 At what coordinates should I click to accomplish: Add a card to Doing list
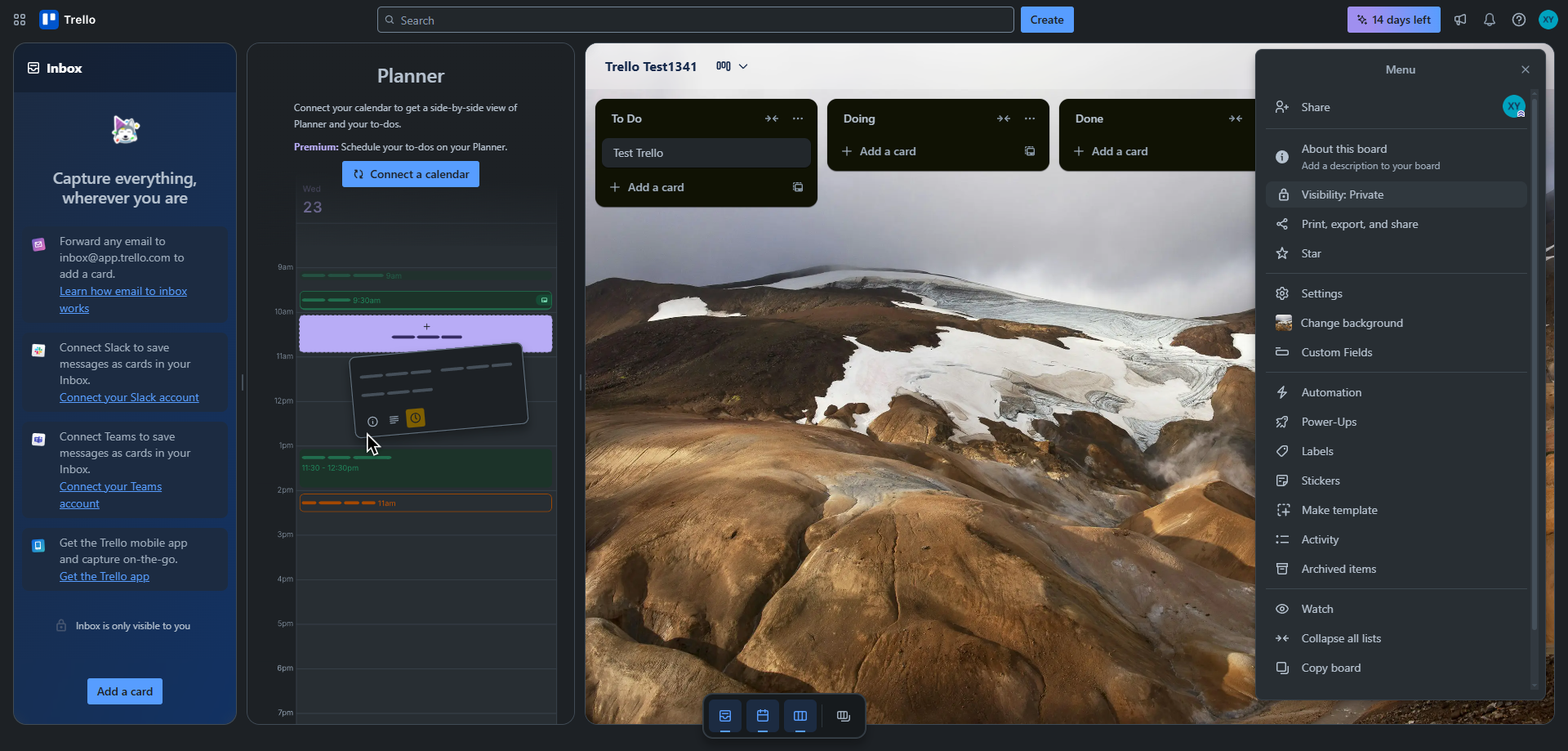[925, 151]
